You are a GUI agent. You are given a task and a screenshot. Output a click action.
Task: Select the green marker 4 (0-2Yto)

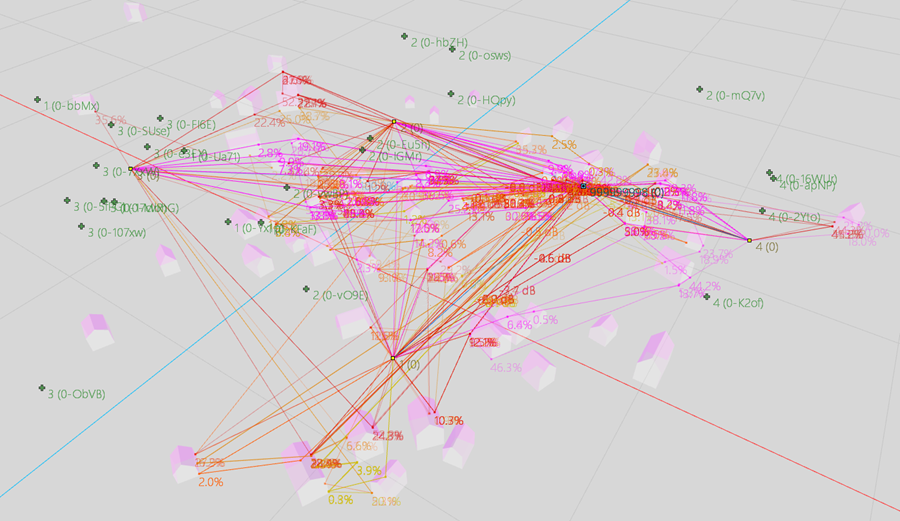[x=762, y=211]
